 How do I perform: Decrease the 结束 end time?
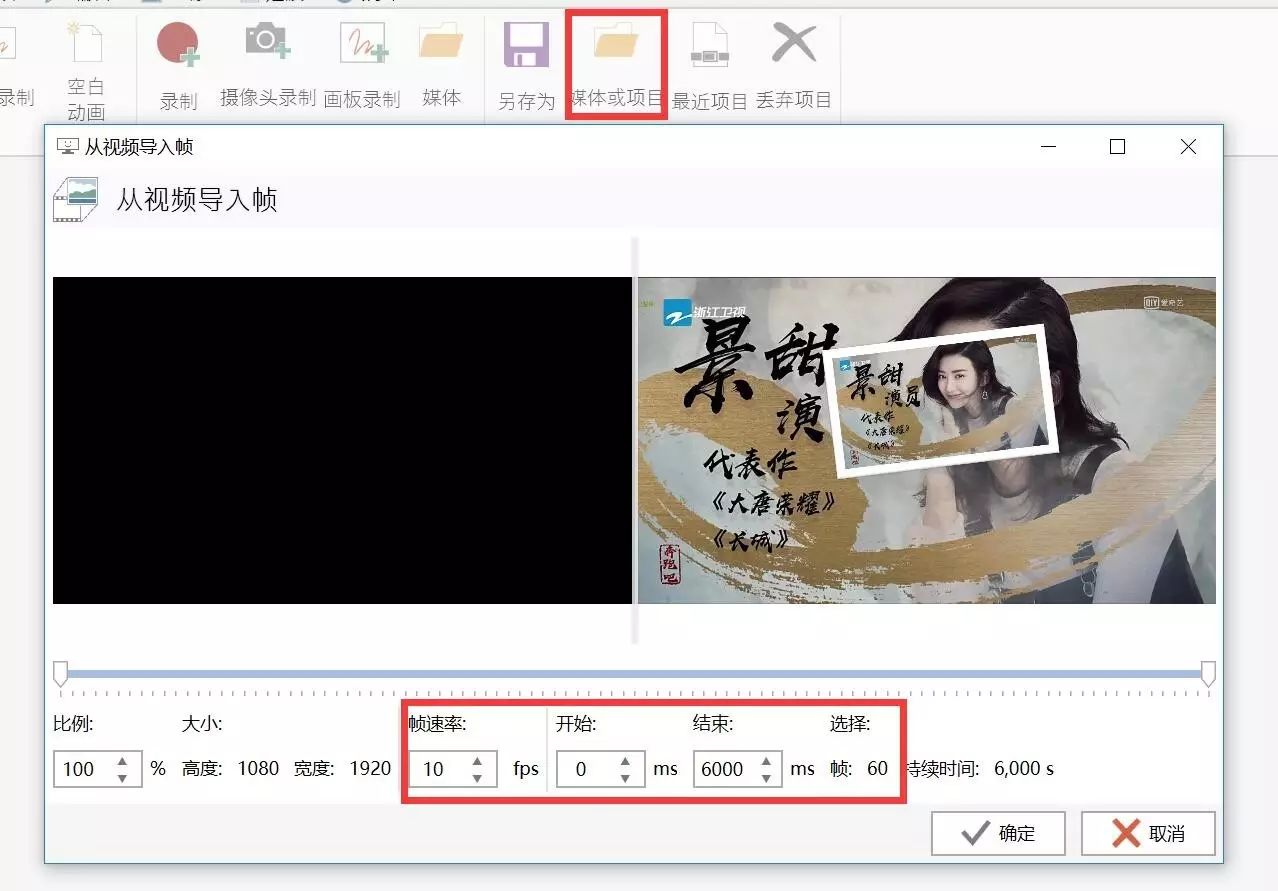[x=766, y=777]
